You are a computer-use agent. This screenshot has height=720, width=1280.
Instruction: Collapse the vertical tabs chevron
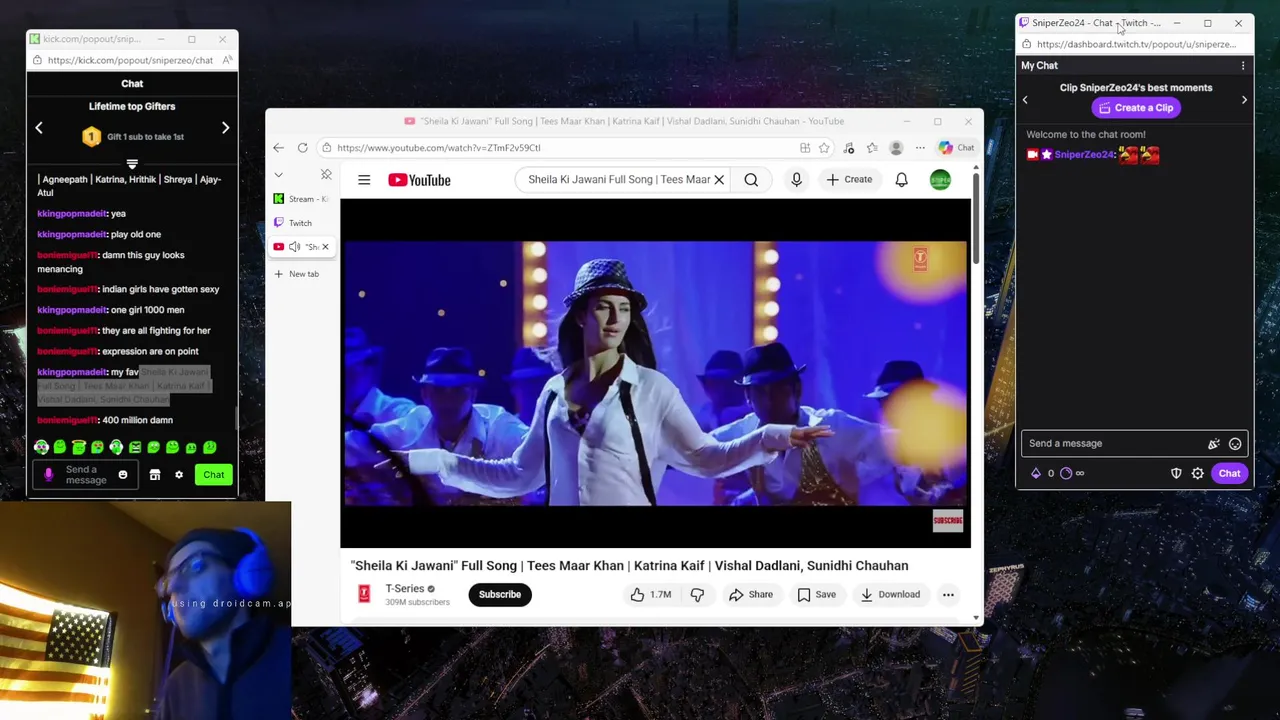pos(279,175)
